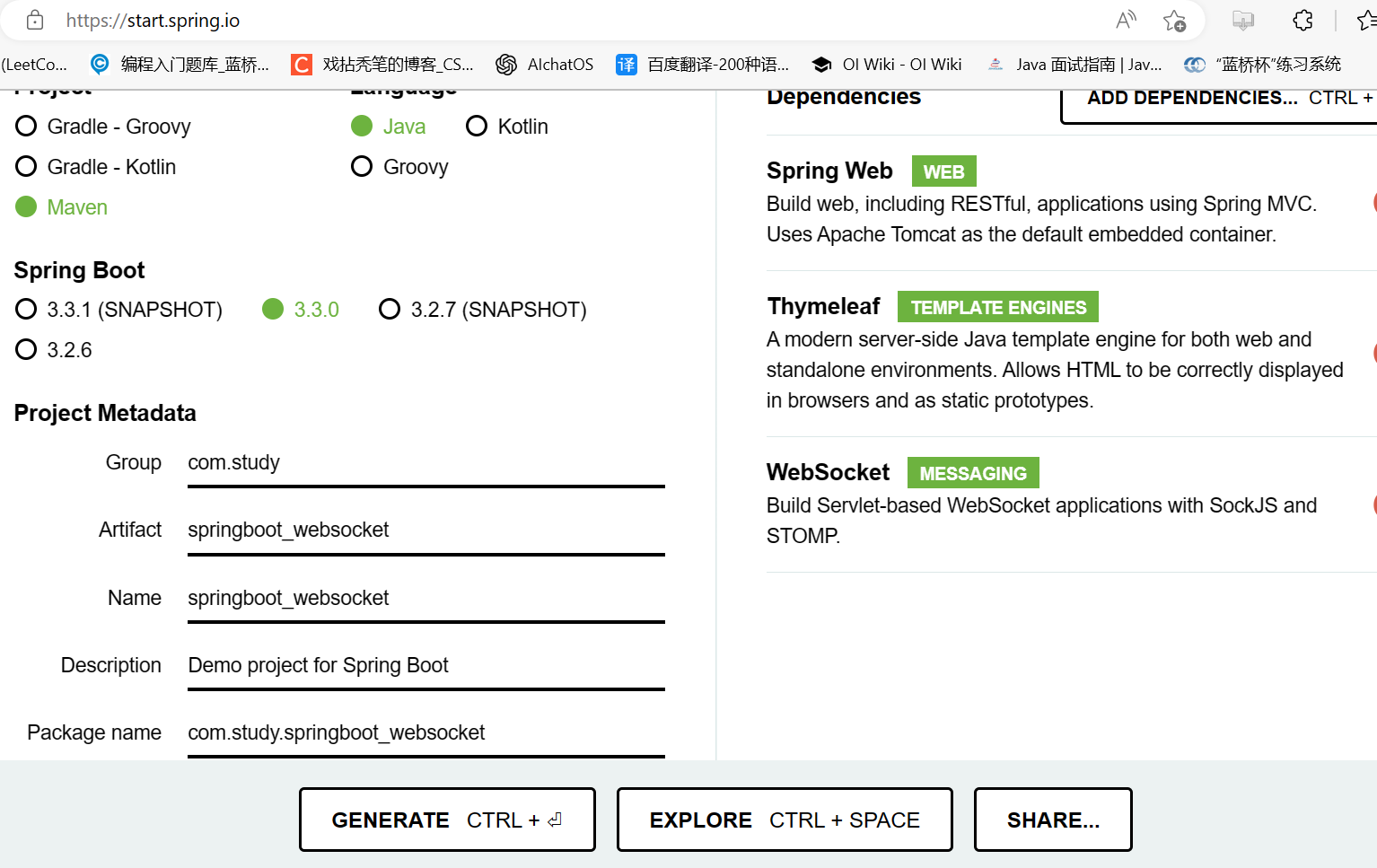Click the Read aloud icon
Screen dimensions: 1377x868
(1126, 20)
